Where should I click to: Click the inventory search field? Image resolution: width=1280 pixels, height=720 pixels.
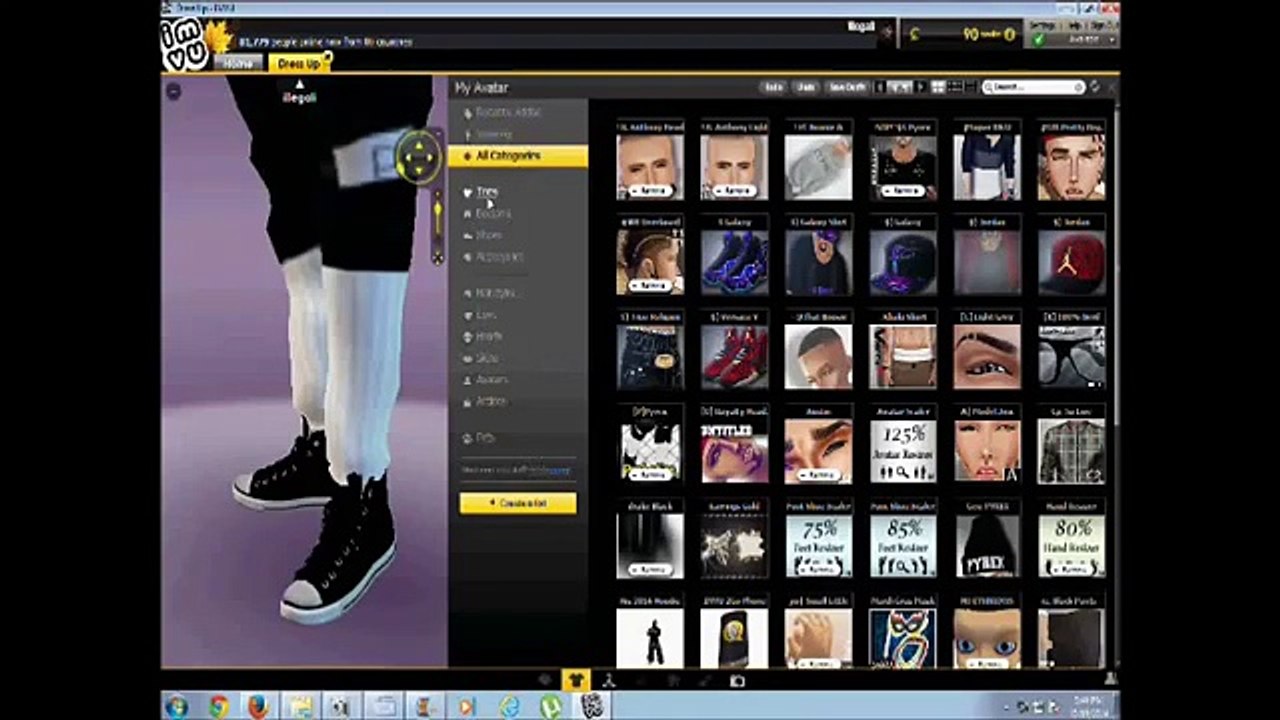(1034, 87)
